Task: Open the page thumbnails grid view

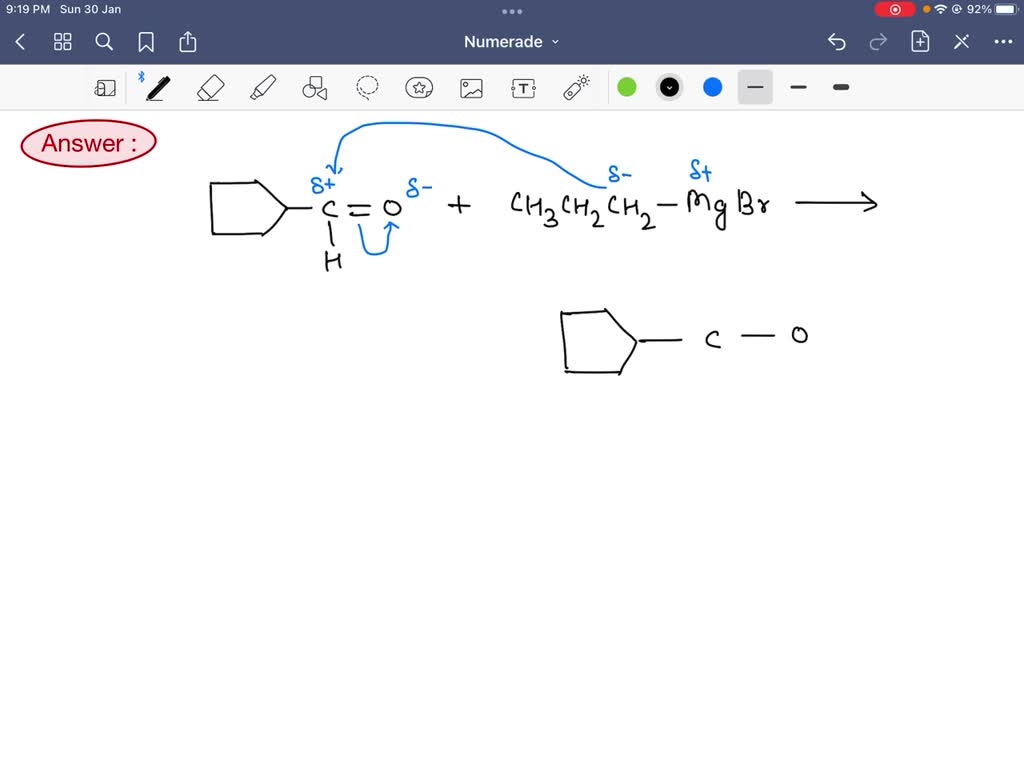Action: [x=62, y=42]
